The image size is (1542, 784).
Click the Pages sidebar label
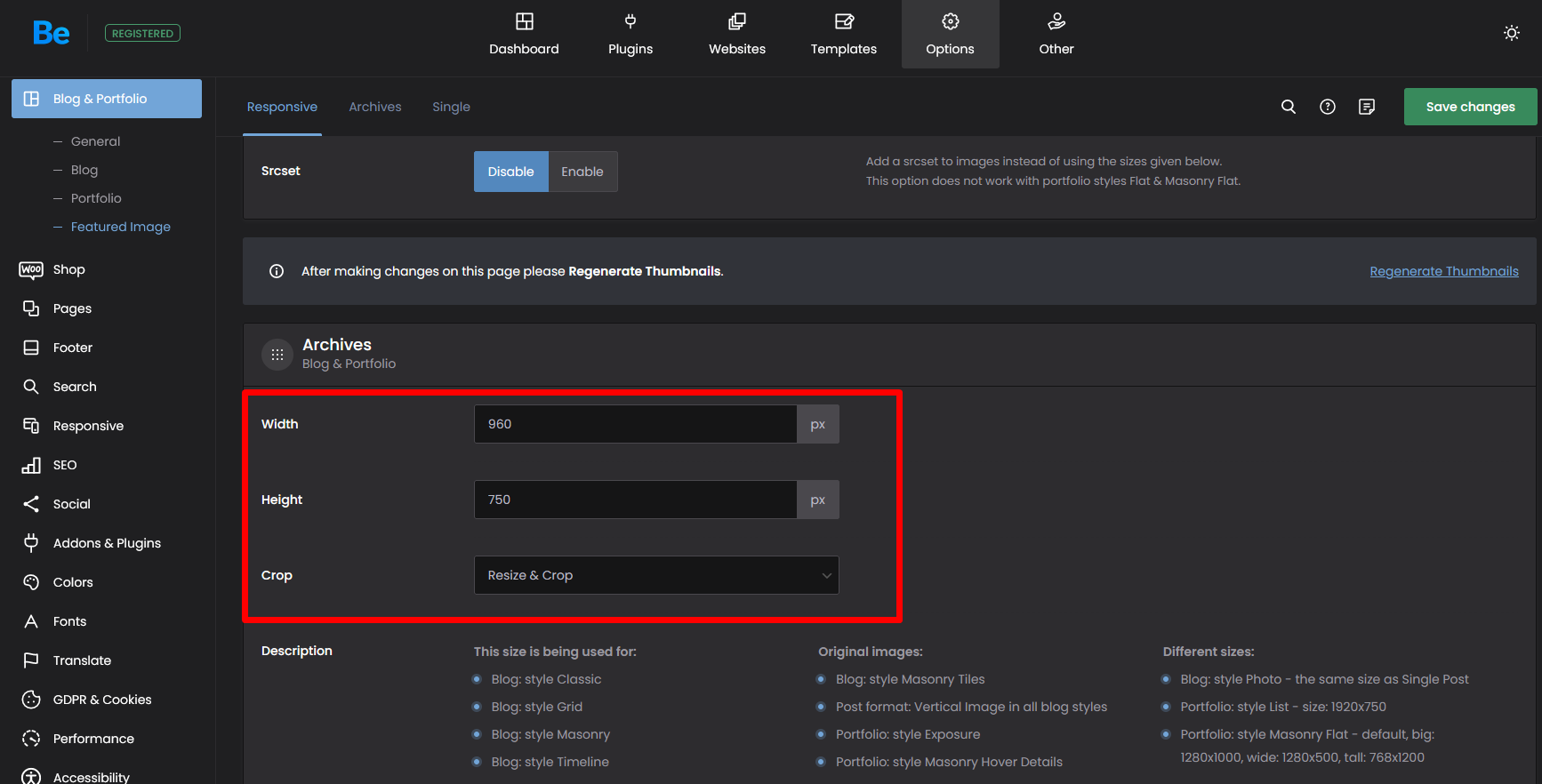tap(72, 308)
